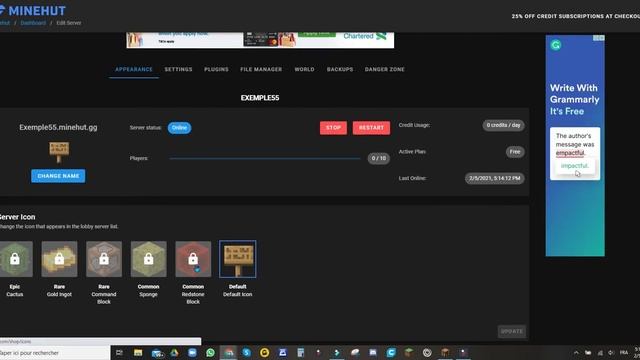Stop the server with the Stop button
Image resolution: width=640 pixels, height=360 pixels.
333,128
